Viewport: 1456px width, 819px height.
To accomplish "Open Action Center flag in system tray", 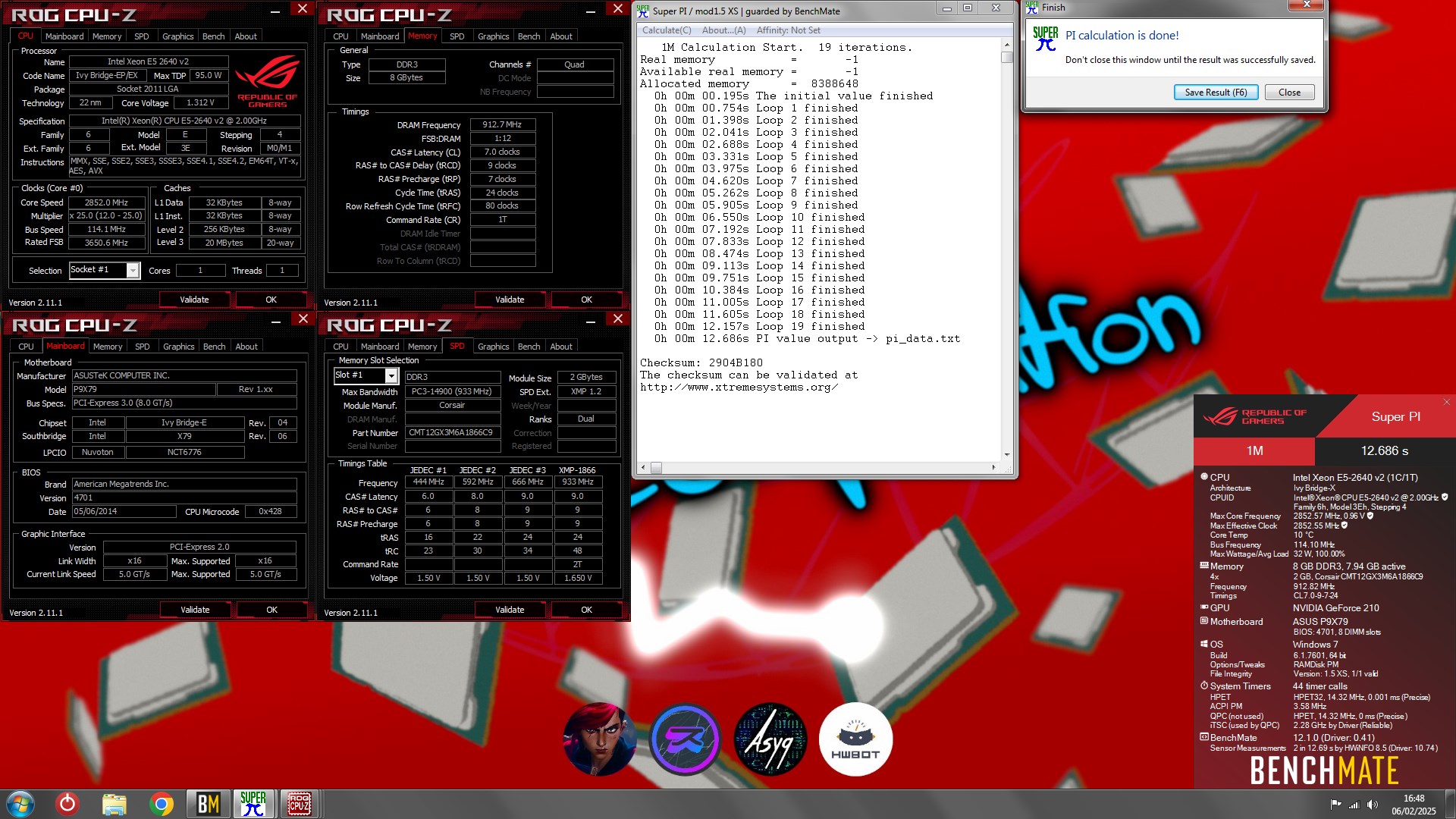I will [1335, 805].
